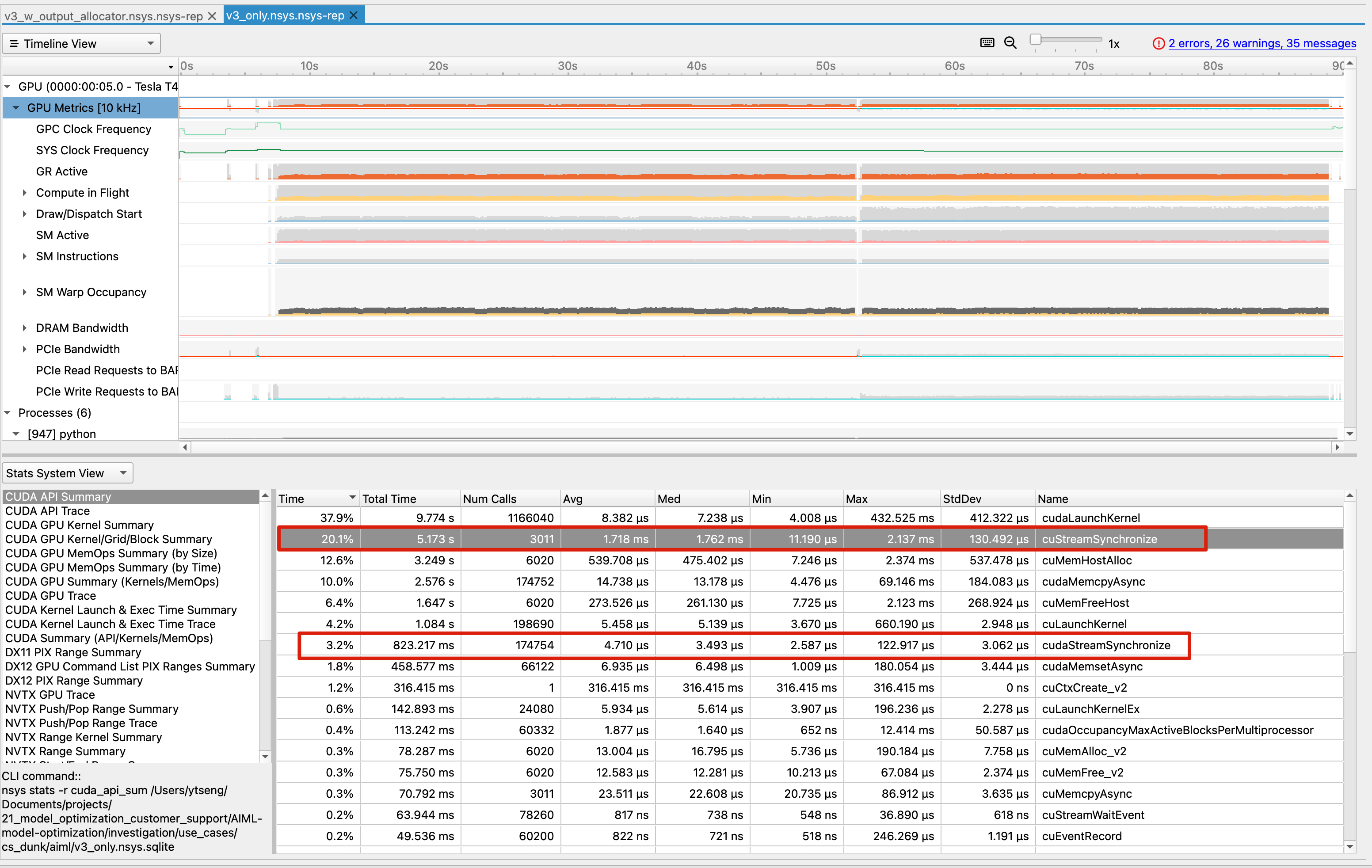Collapse the [947] python process
1372x868 pixels.
(x=16, y=434)
